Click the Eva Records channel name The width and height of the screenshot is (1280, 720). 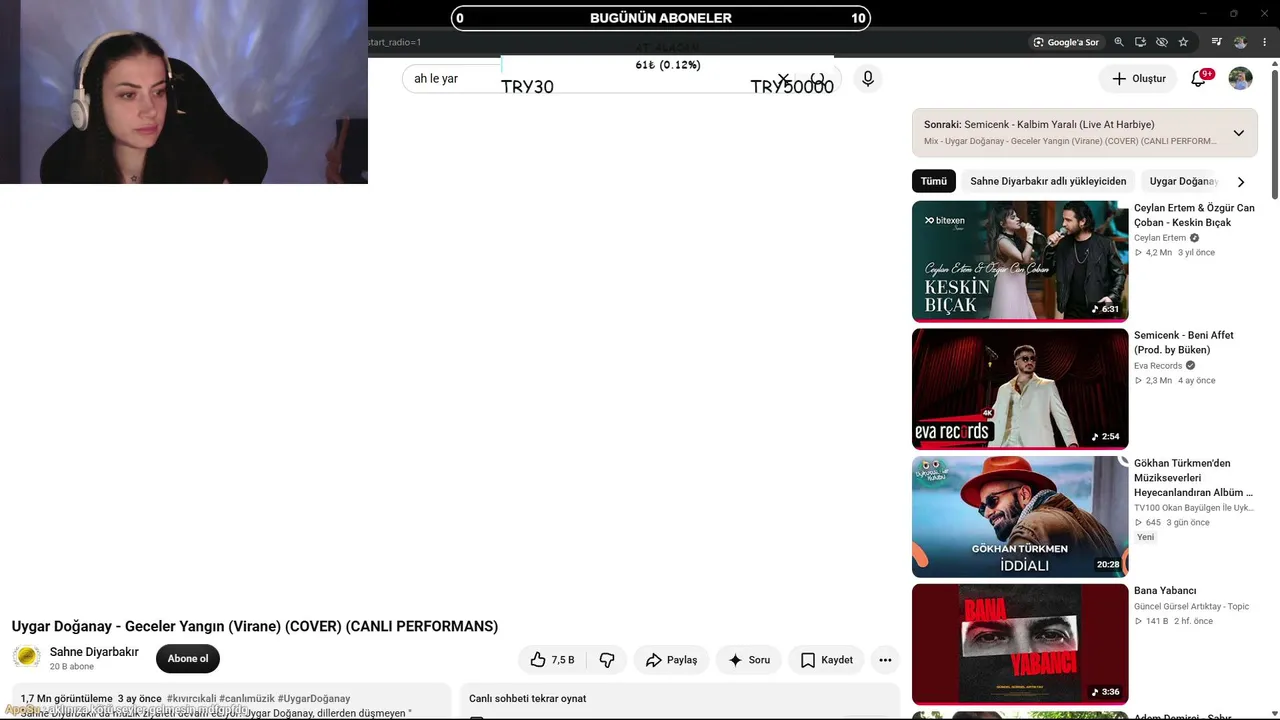tap(1158, 366)
